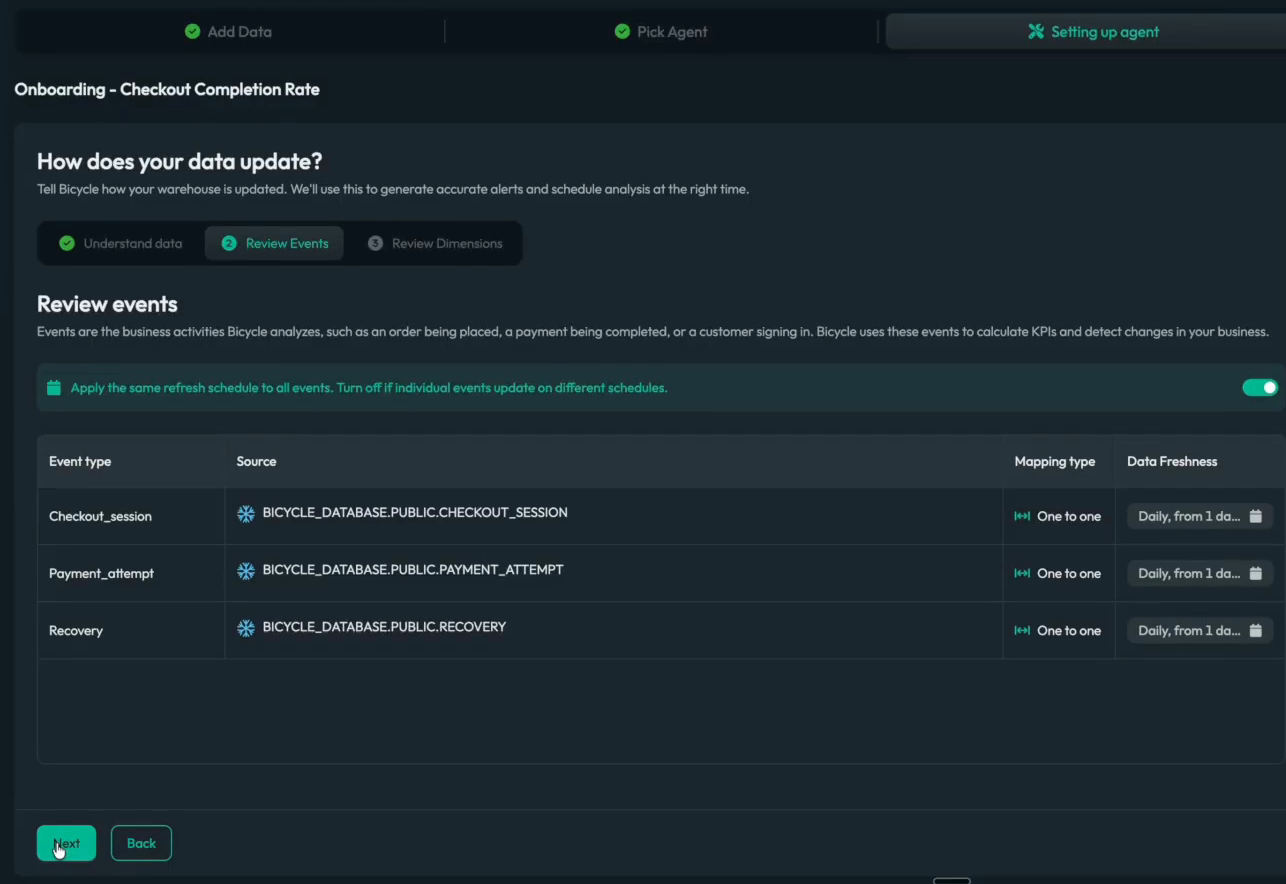1286x884 pixels.
Task: Turn off the same refresh schedule toggle
Action: [x=1260, y=387]
